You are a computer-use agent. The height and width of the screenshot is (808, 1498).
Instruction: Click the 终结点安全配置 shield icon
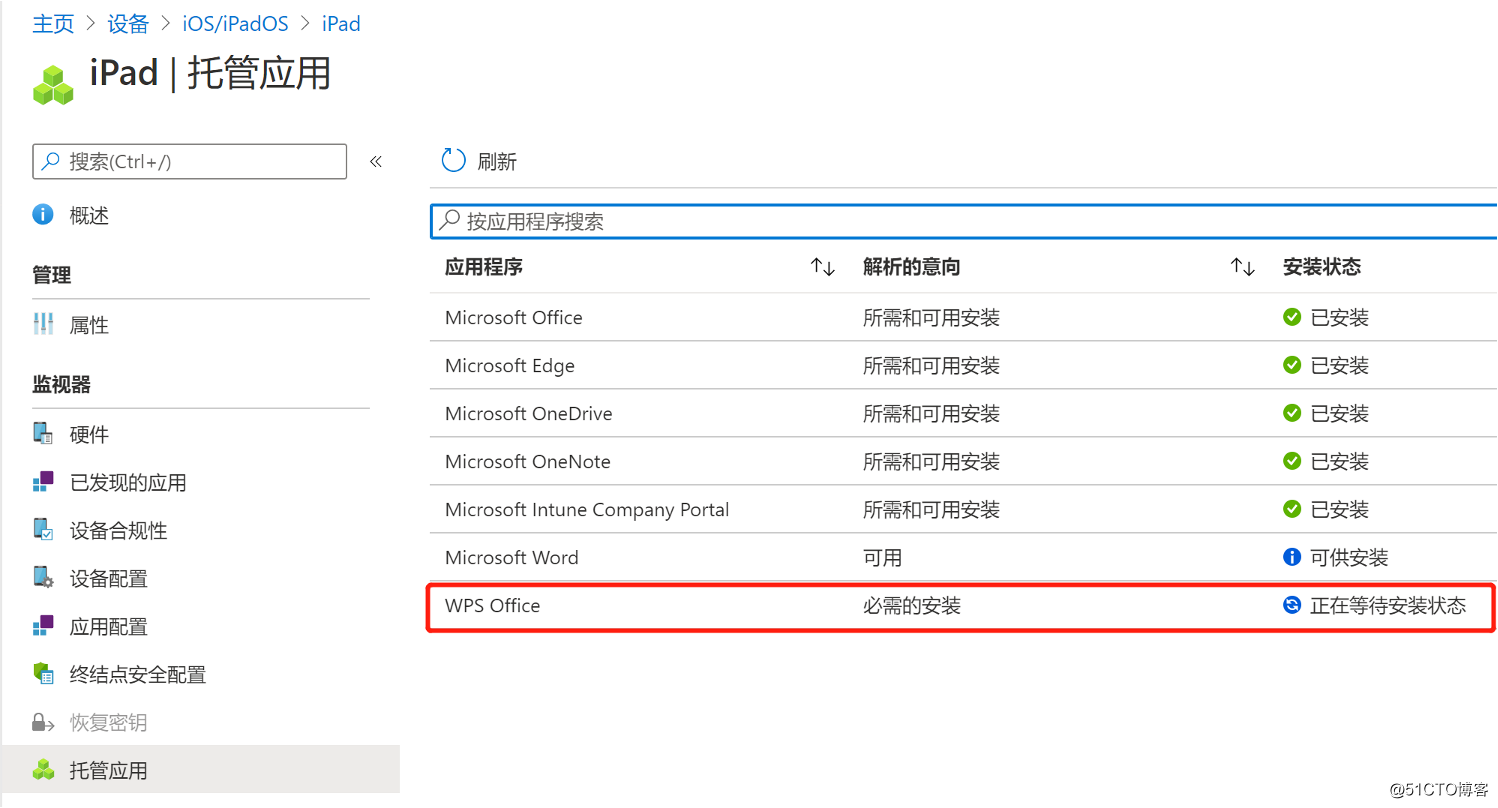tap(43, 674)
